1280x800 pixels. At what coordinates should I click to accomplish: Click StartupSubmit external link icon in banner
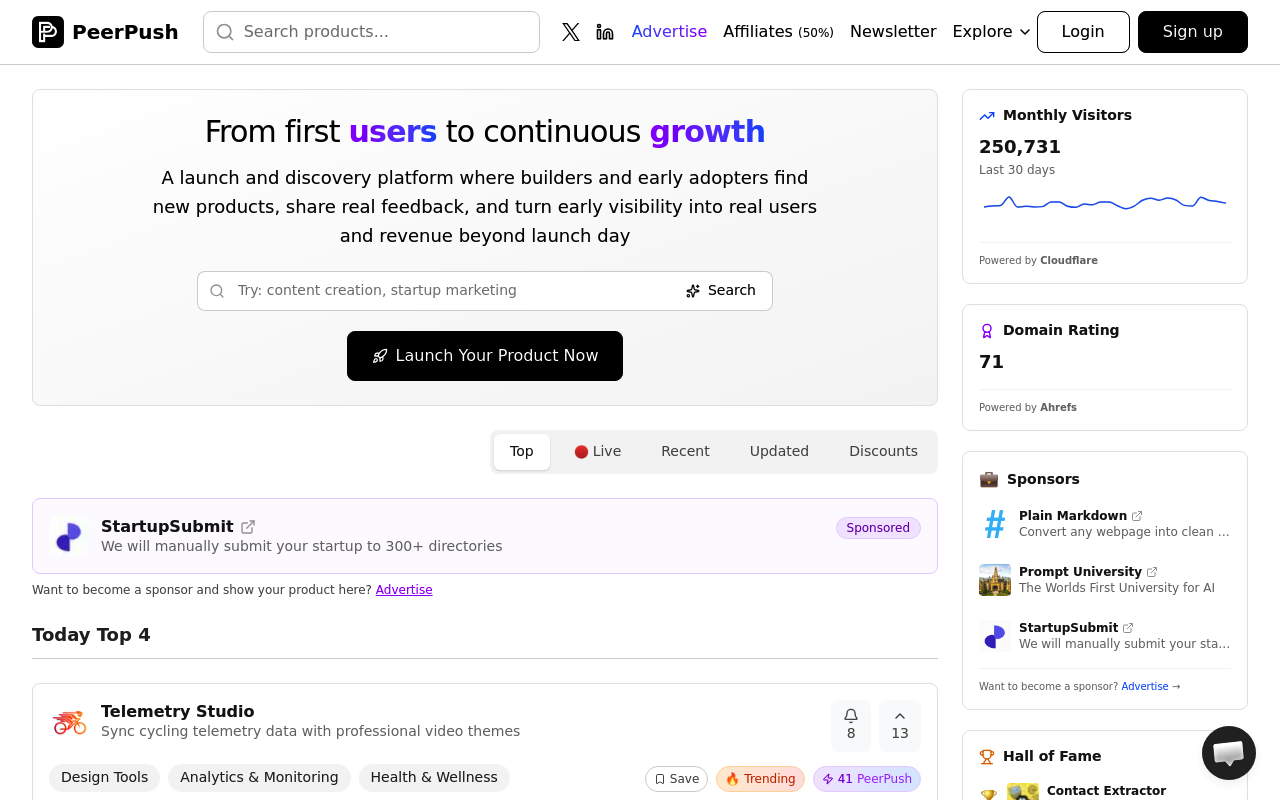(248, 527)
